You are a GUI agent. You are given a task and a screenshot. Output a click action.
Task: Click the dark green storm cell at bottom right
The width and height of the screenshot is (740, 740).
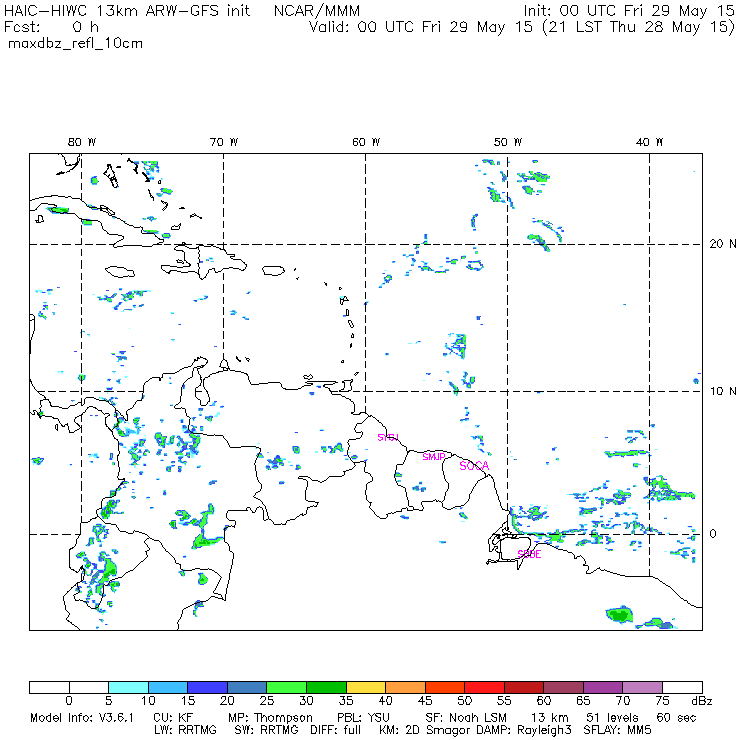[620, 614]
